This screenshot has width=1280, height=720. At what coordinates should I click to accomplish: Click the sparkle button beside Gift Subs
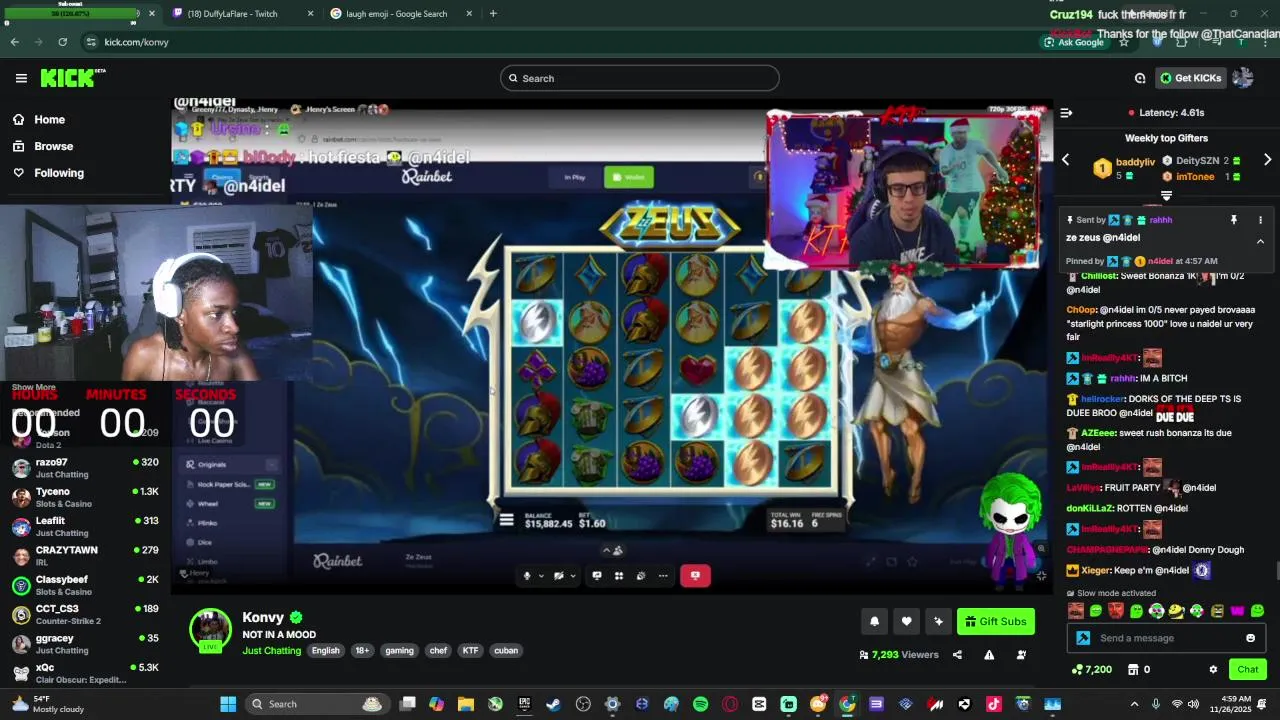coord(938,621)
